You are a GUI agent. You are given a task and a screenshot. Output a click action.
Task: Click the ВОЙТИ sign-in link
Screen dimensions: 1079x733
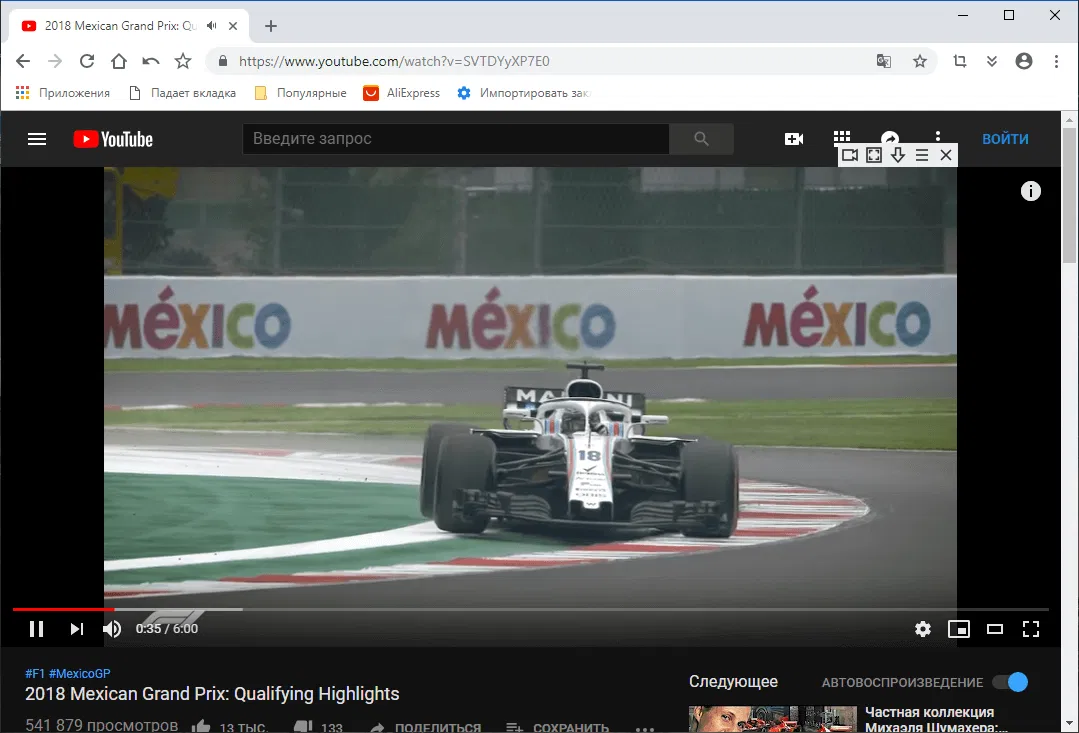[1005, 139]
